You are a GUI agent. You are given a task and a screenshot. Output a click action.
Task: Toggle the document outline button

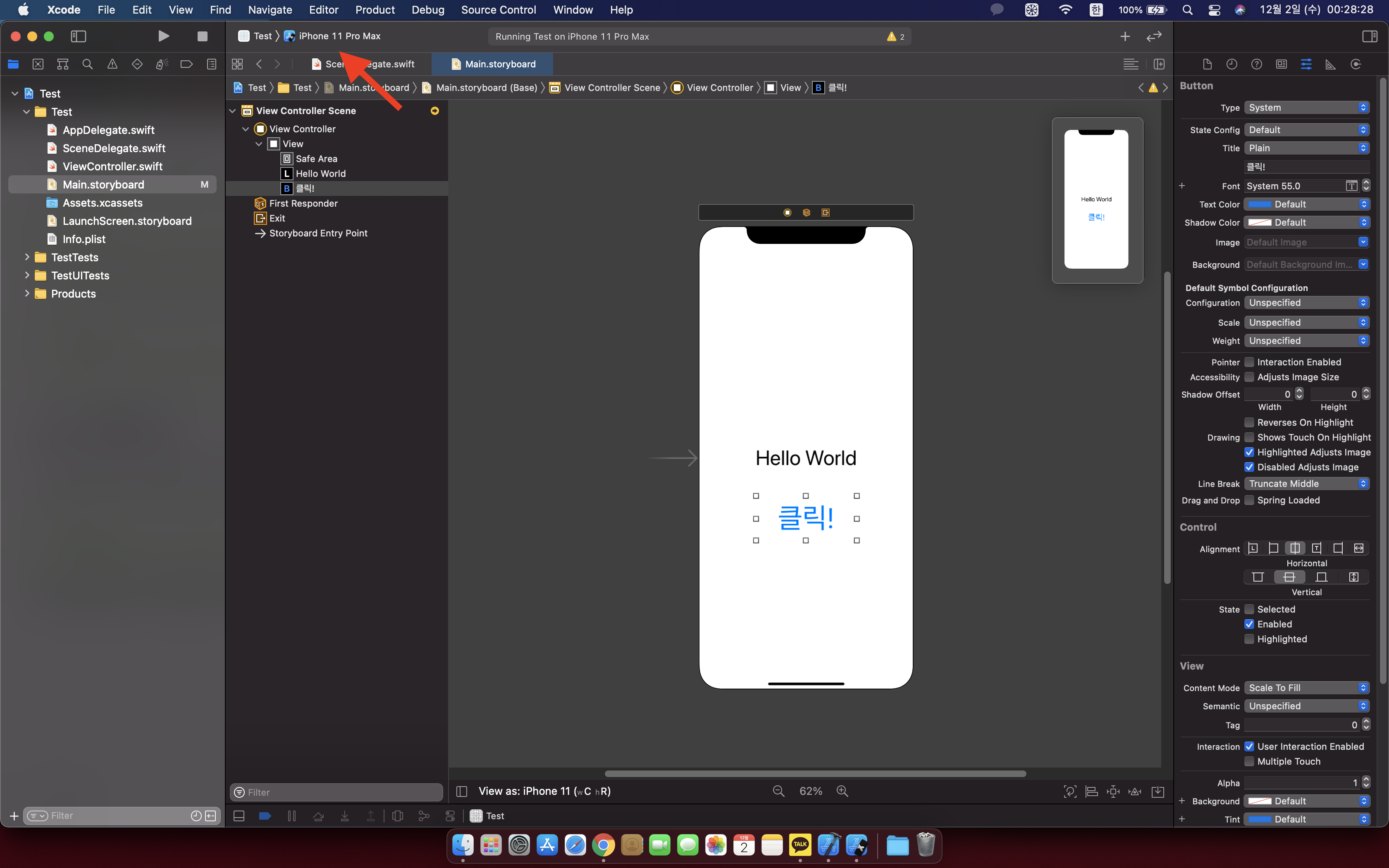click(461, 792)
